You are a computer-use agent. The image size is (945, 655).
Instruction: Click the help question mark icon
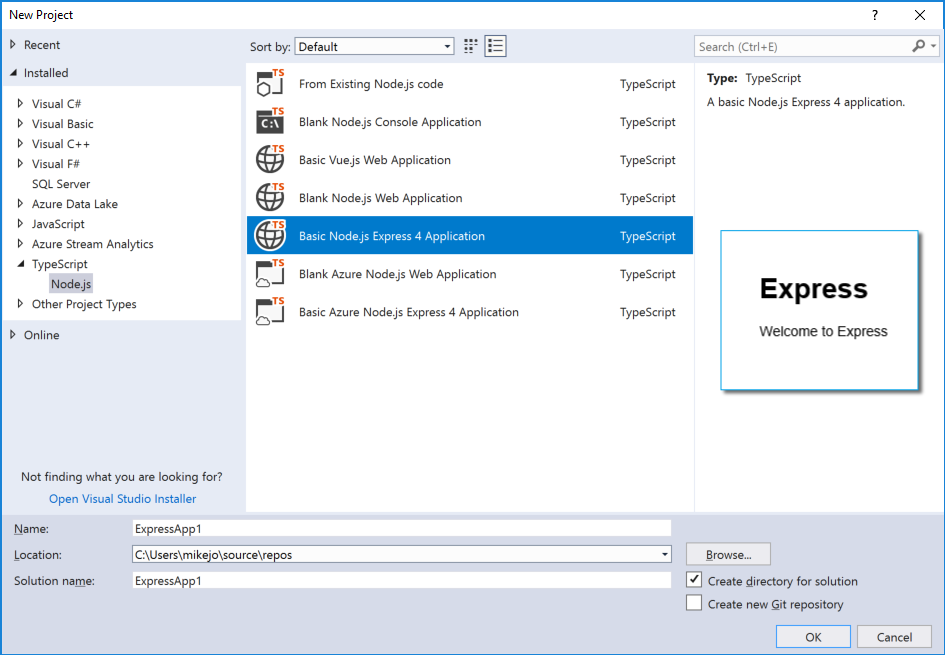tap(873, 15)
